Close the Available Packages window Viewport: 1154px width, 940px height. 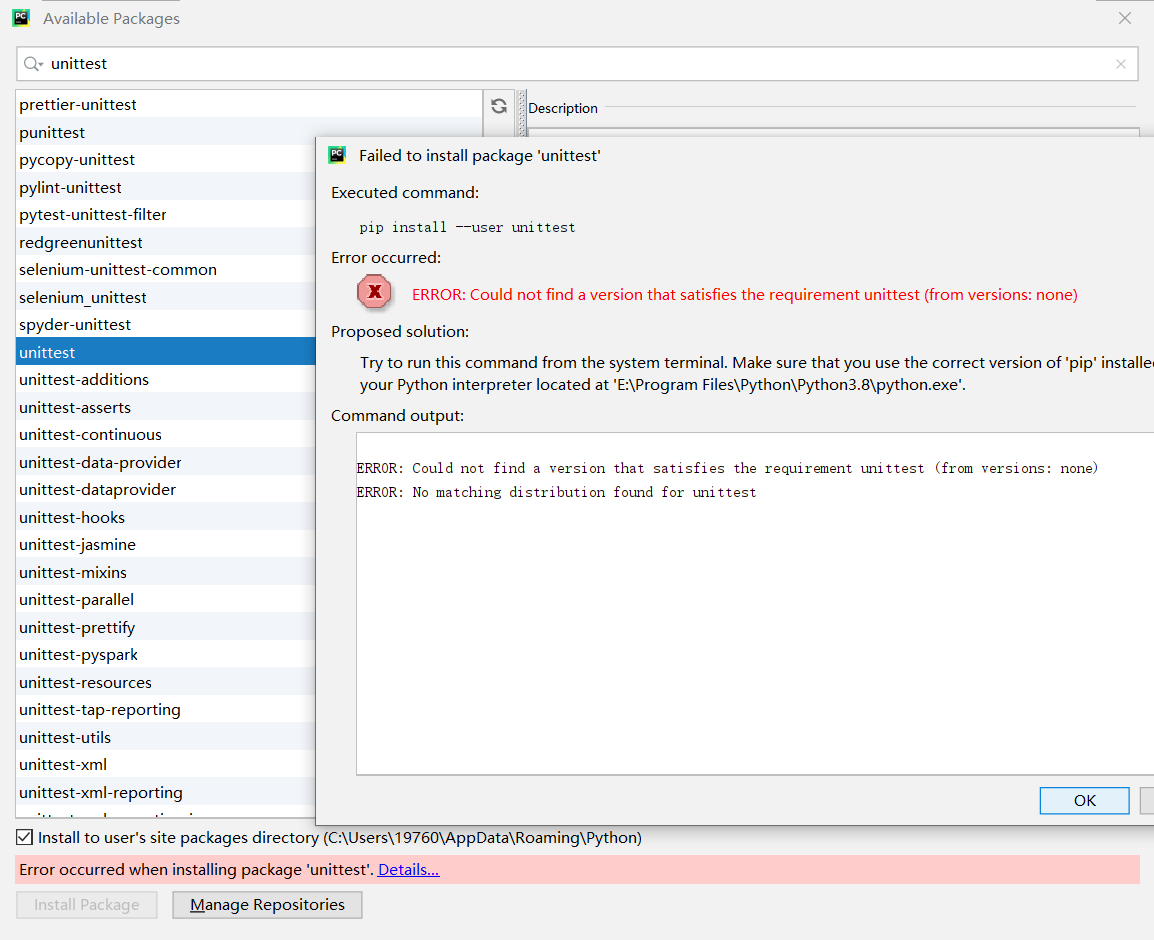[1125, 18]
